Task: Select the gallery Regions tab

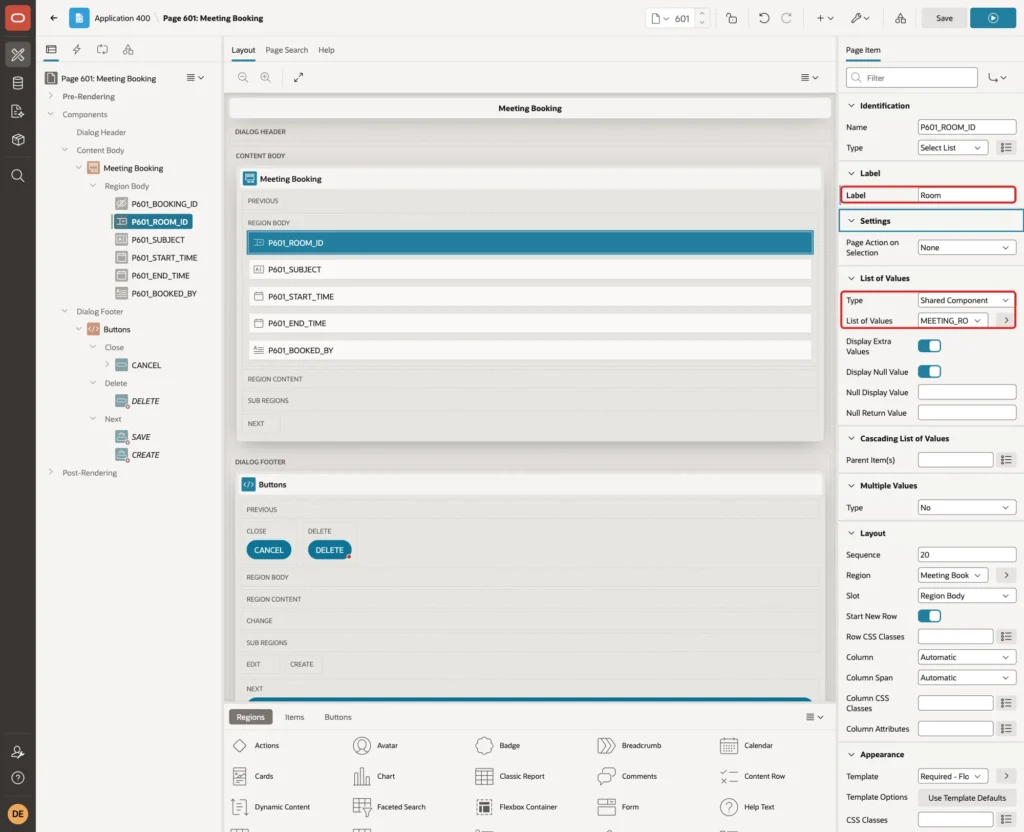Action: coord(250,717)
